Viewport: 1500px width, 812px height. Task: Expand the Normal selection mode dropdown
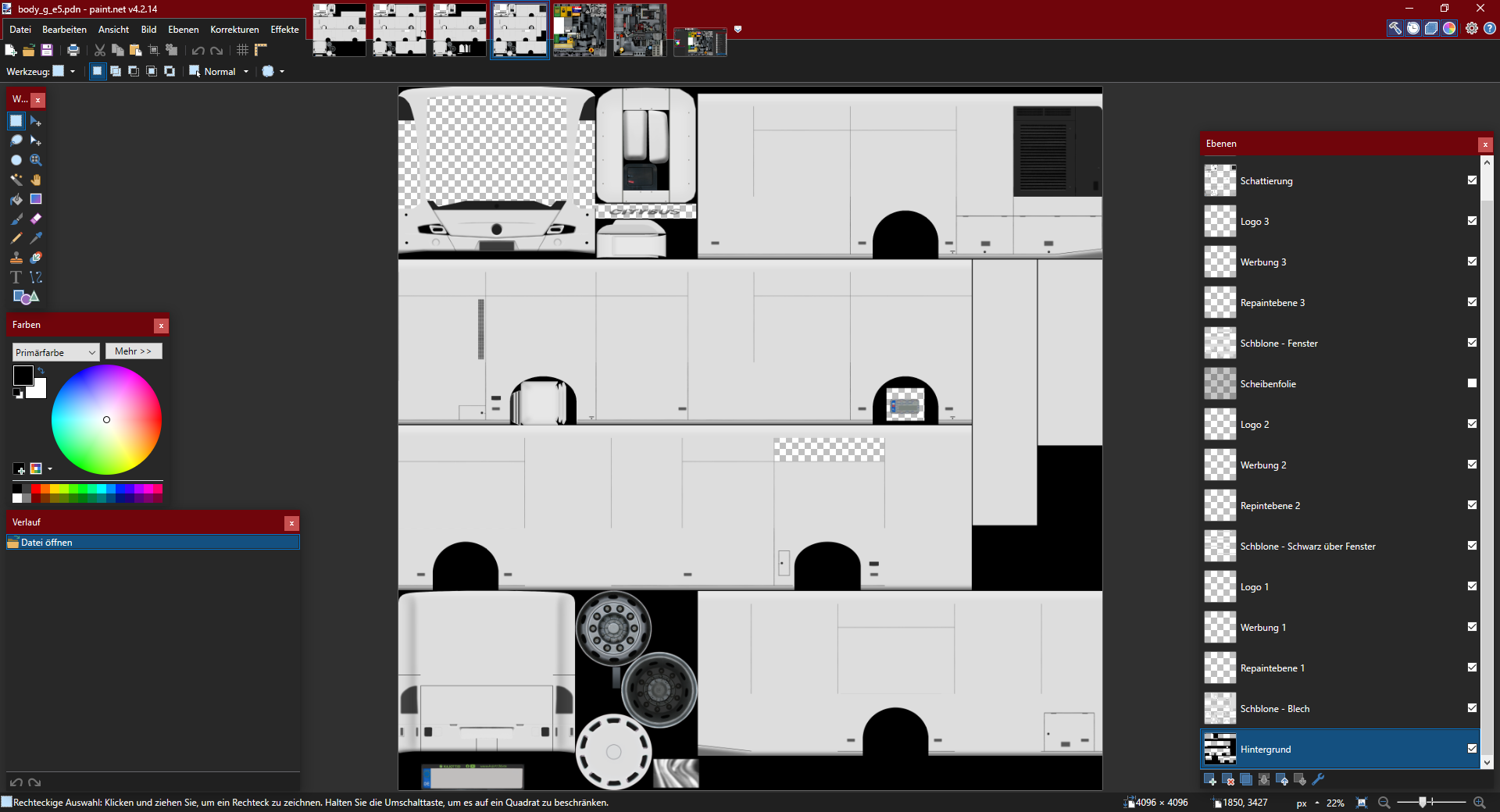click(220, 71)
